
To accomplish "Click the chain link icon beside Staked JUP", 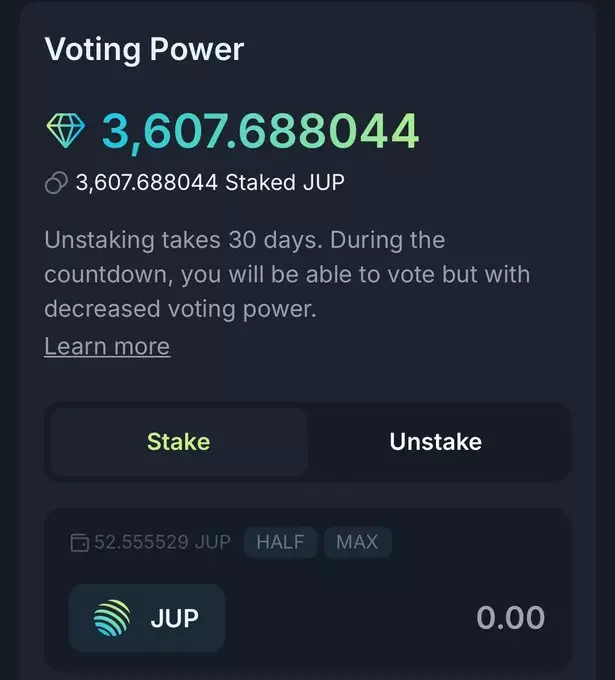I will click(56, 183).
